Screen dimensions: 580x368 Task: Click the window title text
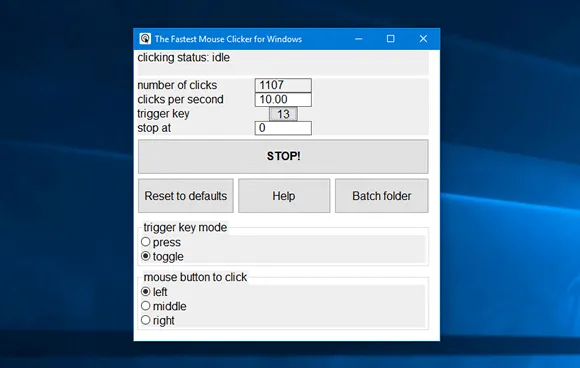point(228,39)
